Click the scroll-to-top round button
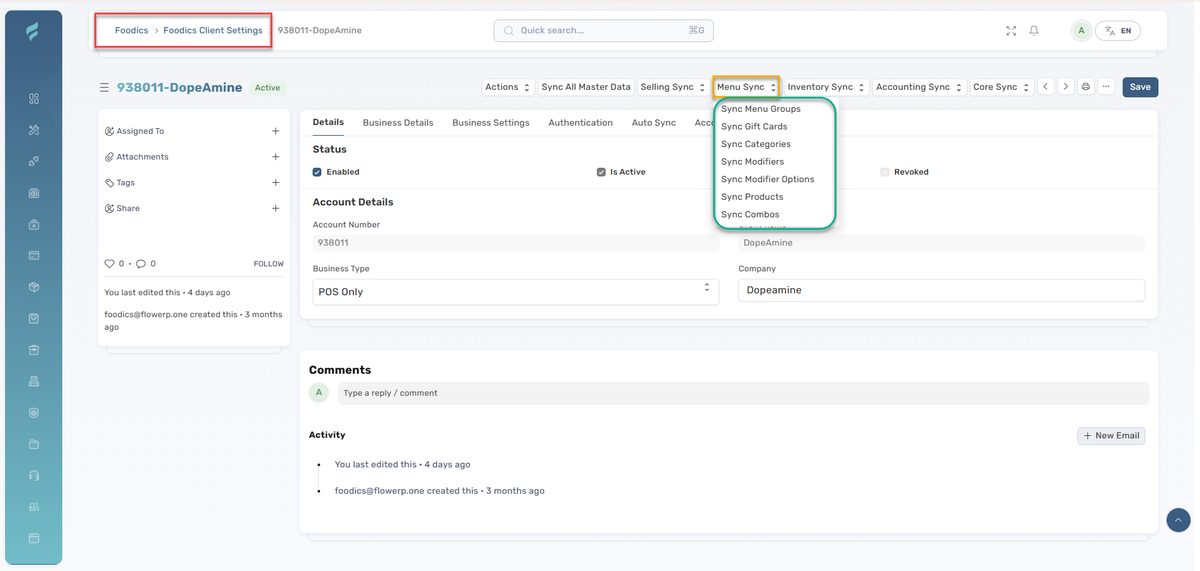The height and width of the screenshot is (571, 1200). (x=1178, y=519)
